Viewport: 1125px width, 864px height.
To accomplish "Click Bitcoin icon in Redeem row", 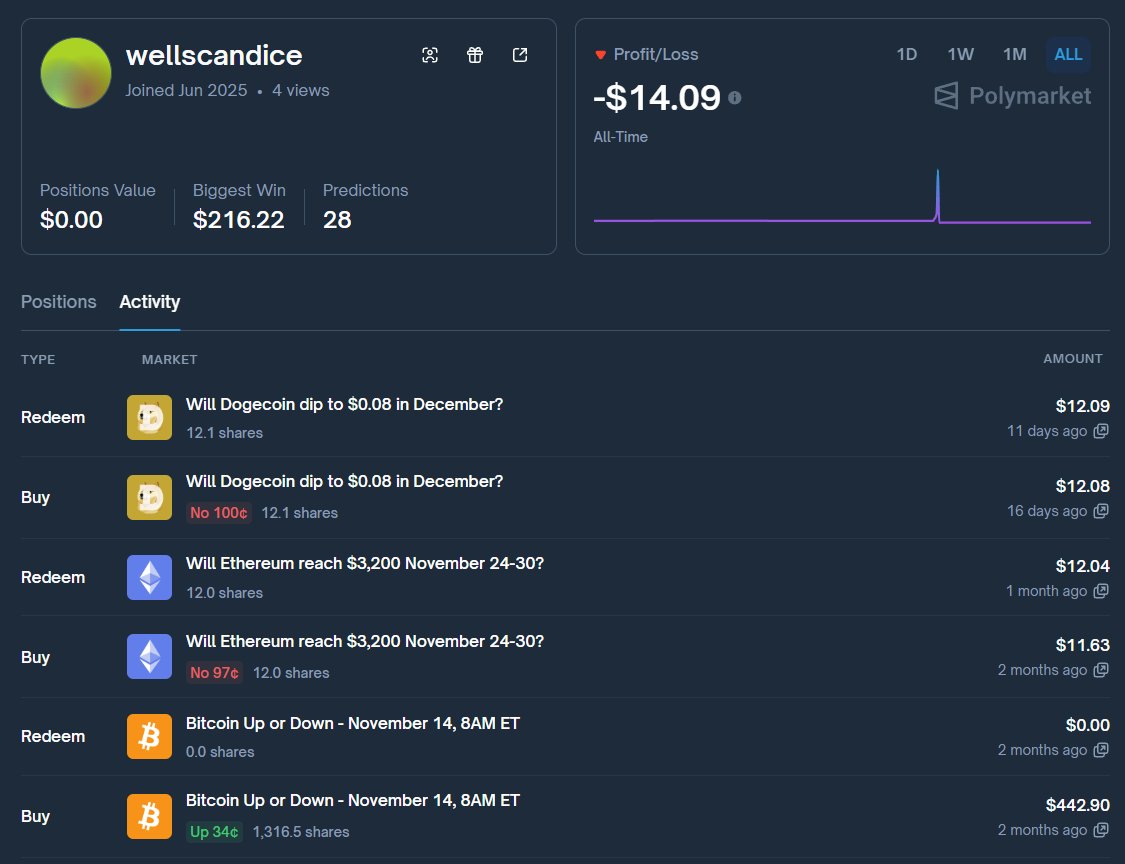I will 149,736.
